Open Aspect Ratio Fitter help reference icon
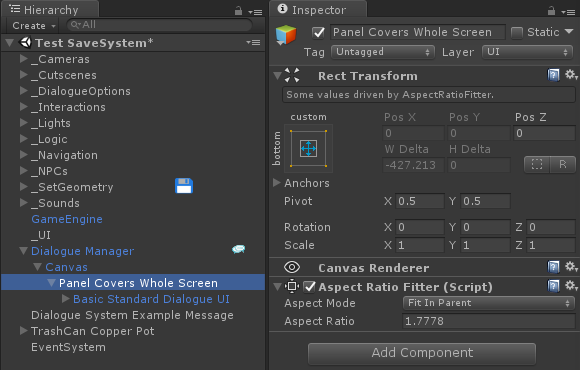The height and width of the screenshot is (370, 580). tap(553, 286)
